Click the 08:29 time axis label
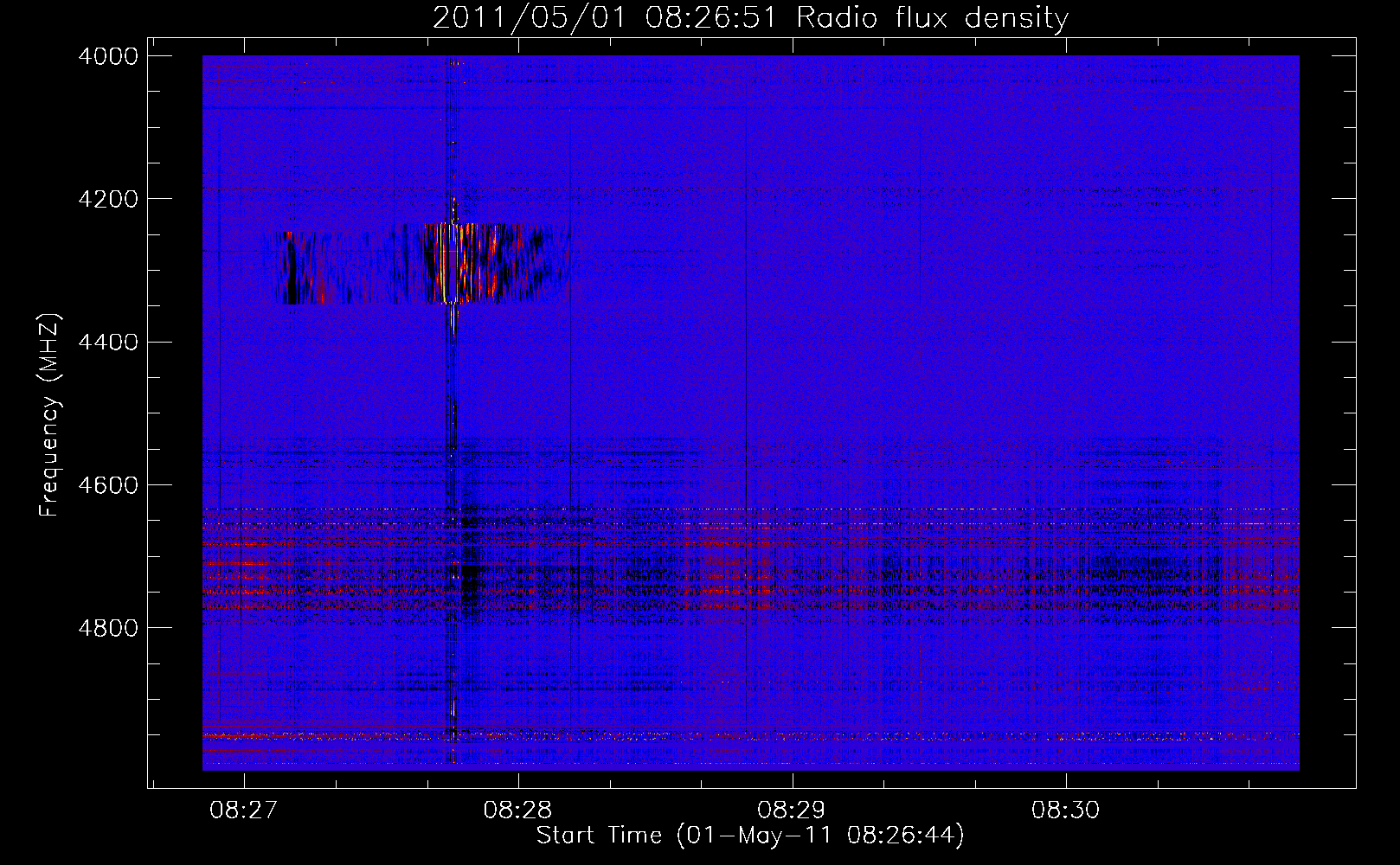 click(792, 811)
